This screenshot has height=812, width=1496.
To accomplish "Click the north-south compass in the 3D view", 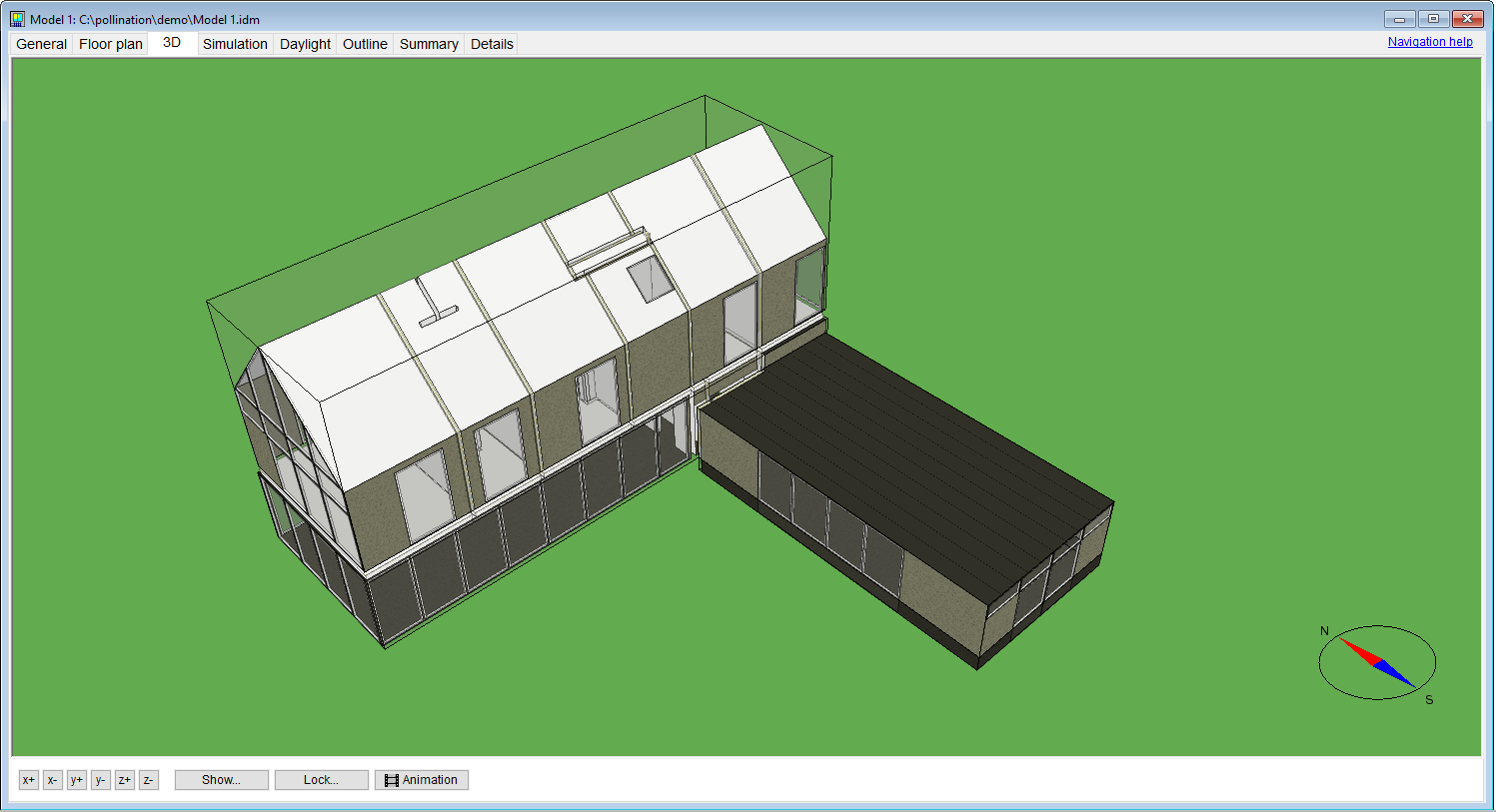I will pos(1377,662).
